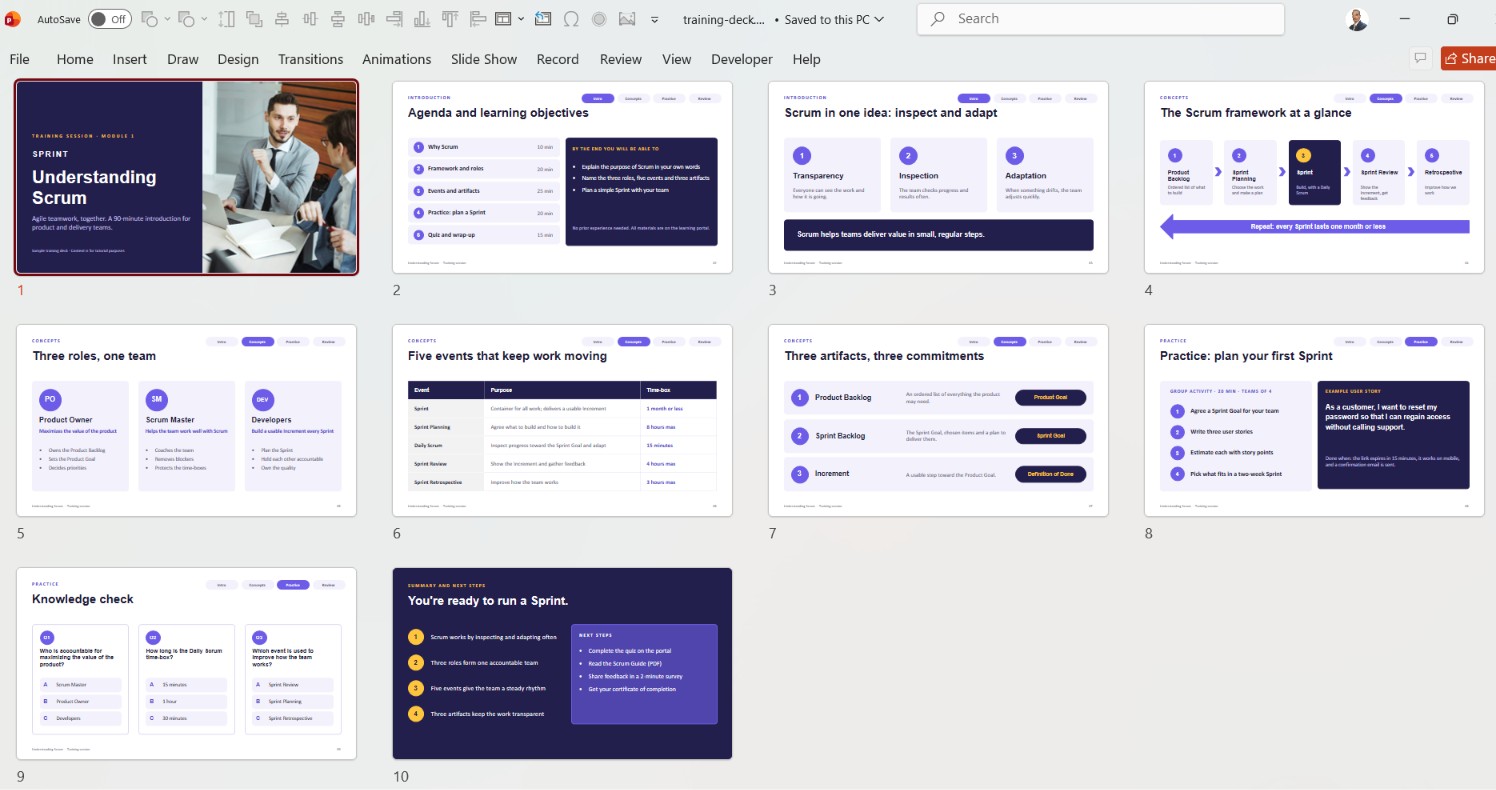Image resolution: width=1496 pixels, height=790 pixels.
Task: Click the round Record icon
Action: click(599, 19)
